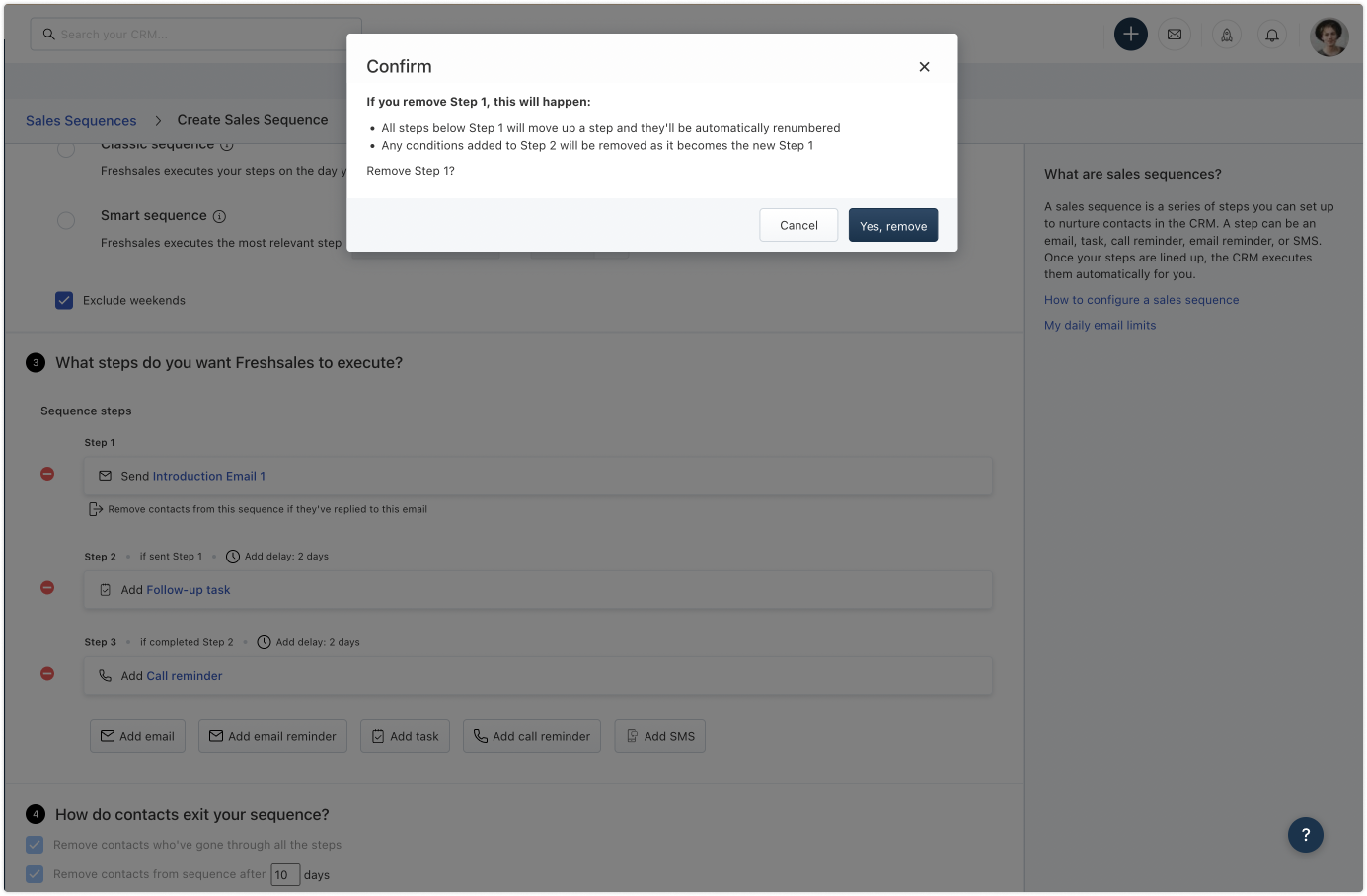Image resolution: width=1367 pixels, height=896 pixels.
Task: Click the Add SMS button
Action: 659,736
